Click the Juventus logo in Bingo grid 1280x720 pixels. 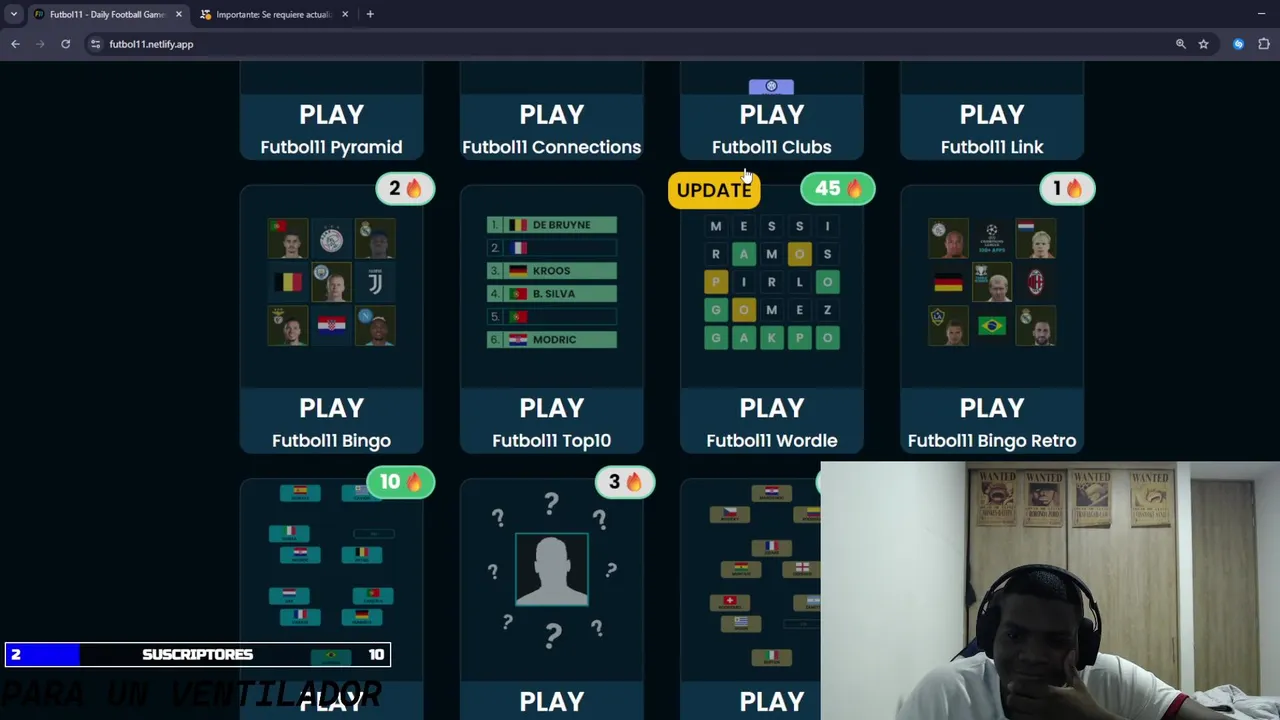click(375, 282)
